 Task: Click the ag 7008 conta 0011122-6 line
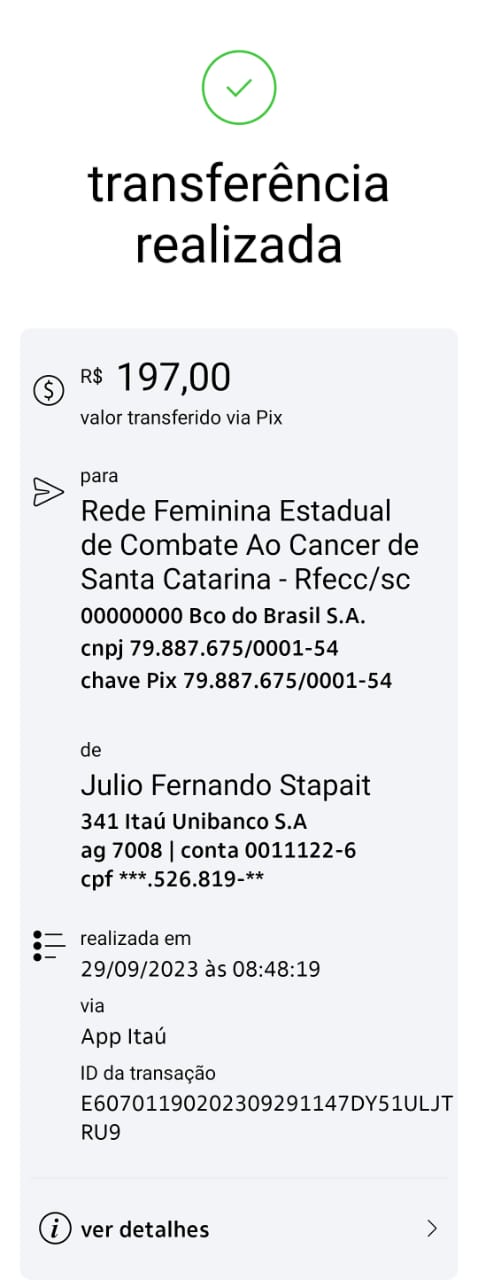pos(218,851)
